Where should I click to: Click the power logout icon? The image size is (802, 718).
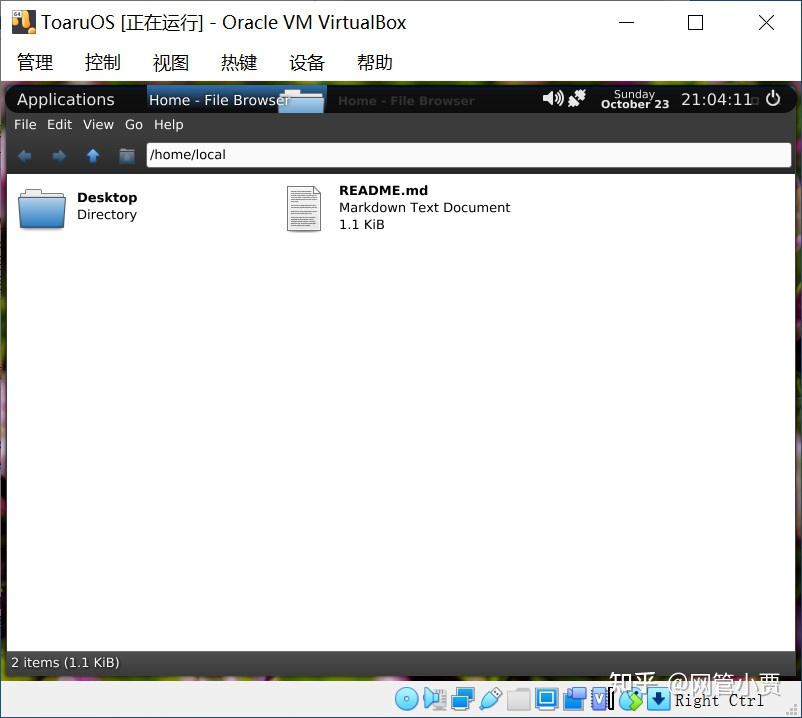pos(773,98)
